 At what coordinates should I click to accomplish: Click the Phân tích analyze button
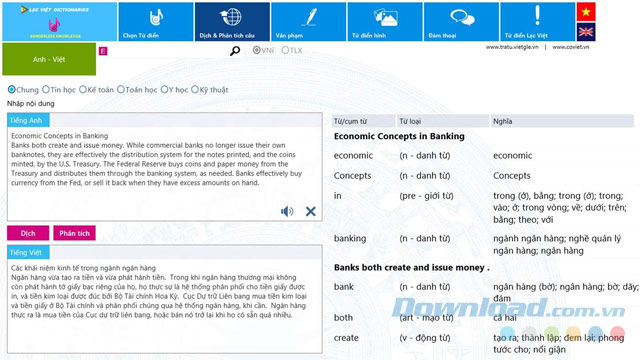(x=74, y=233)
